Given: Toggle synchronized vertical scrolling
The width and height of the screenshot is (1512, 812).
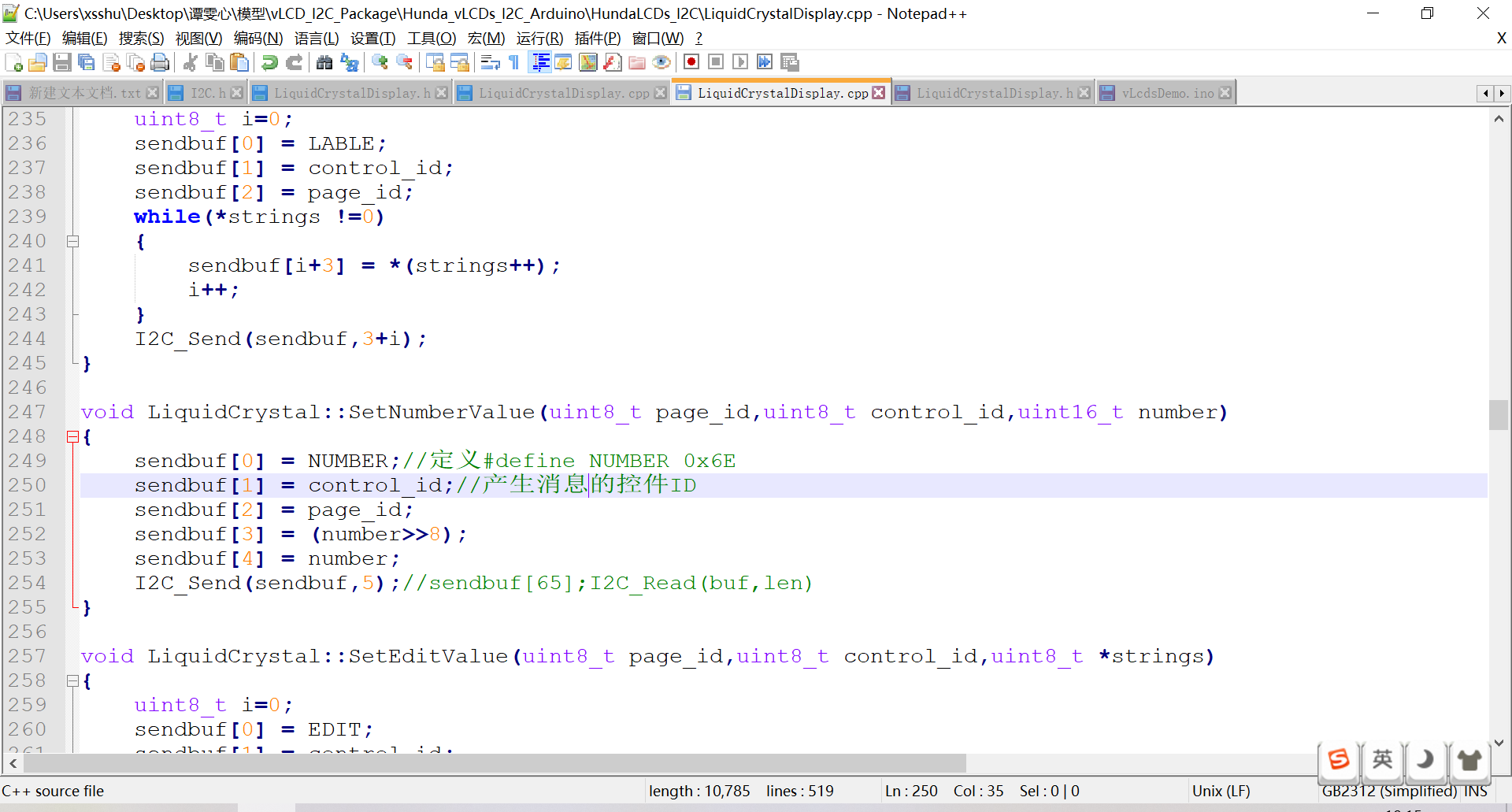Looking at the screenshot, I should [435, 62].
